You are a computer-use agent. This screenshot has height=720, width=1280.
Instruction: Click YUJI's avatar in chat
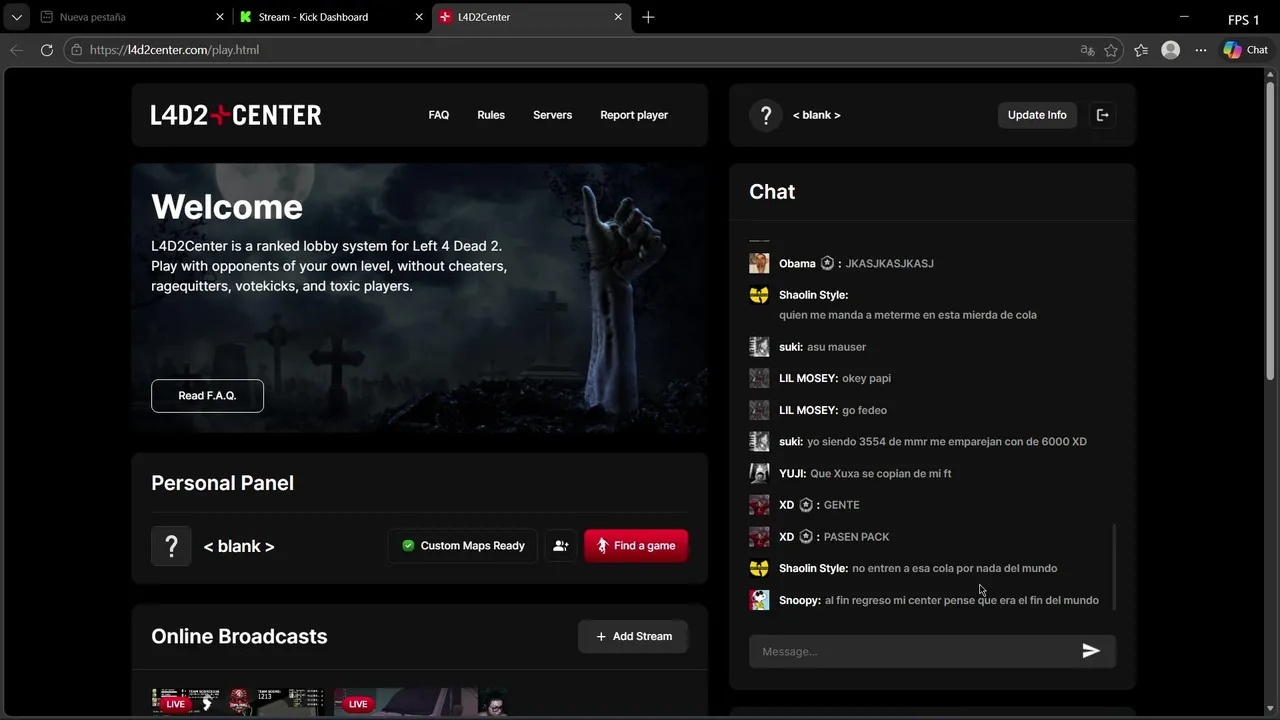click(x=759, y=473)
